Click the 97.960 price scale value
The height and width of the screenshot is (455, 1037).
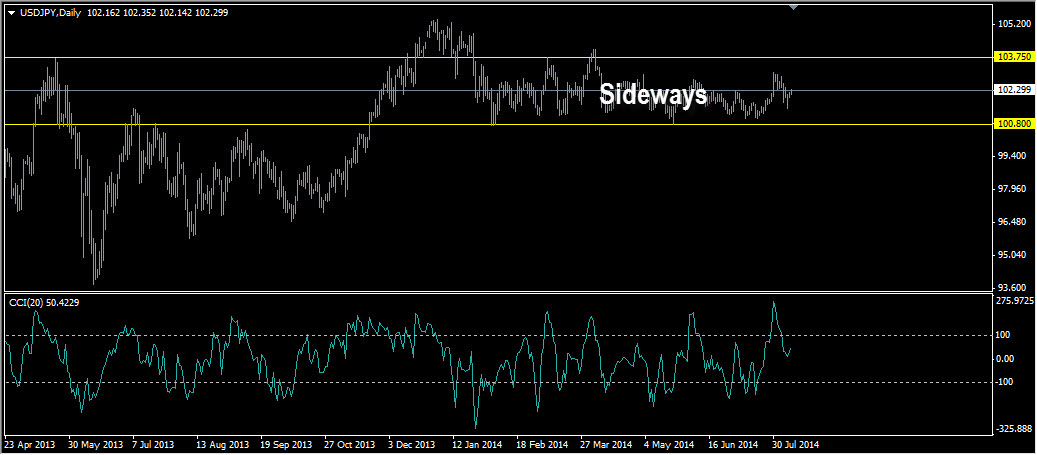[x=1014, y=188]
